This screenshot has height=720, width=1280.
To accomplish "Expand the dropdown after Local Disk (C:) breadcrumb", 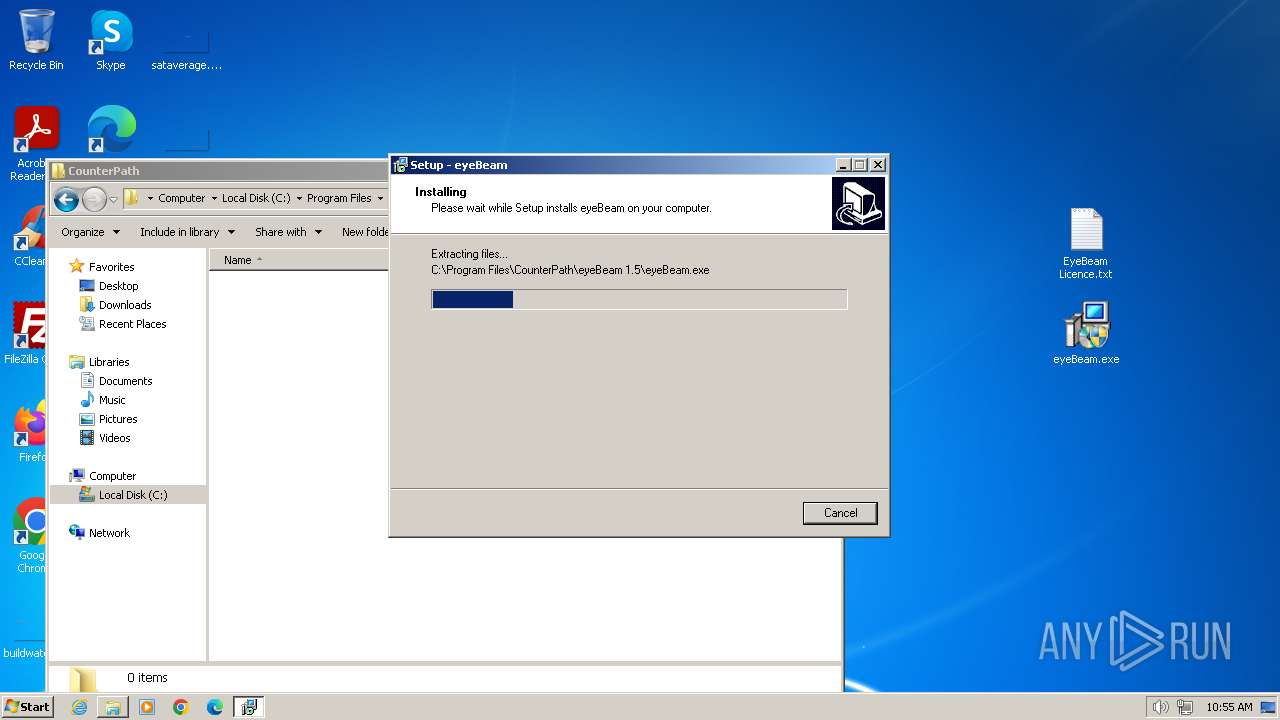I will click(299, 198).
